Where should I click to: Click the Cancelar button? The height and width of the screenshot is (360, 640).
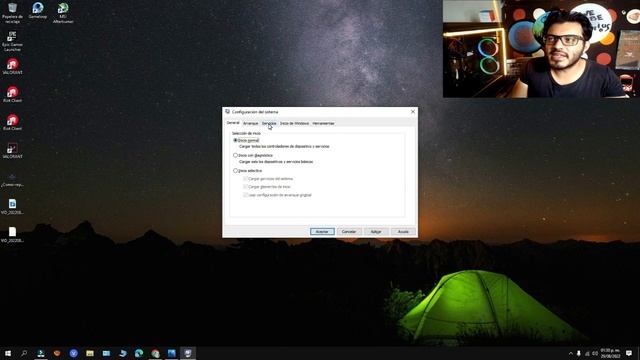click(349, 231)
